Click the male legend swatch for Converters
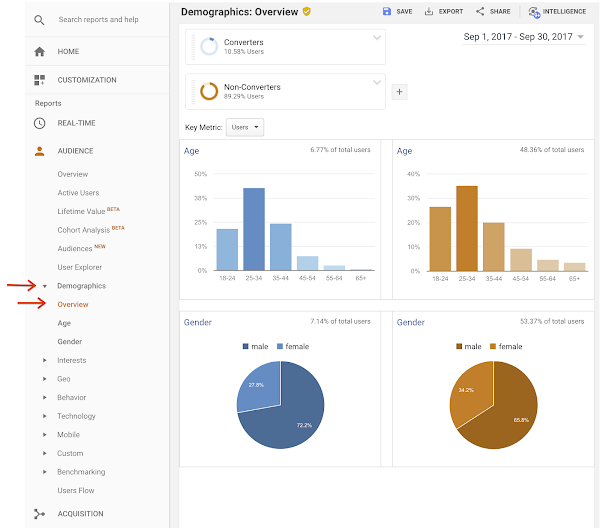Screen dimensions: 600x528 (x=246, y=346)
